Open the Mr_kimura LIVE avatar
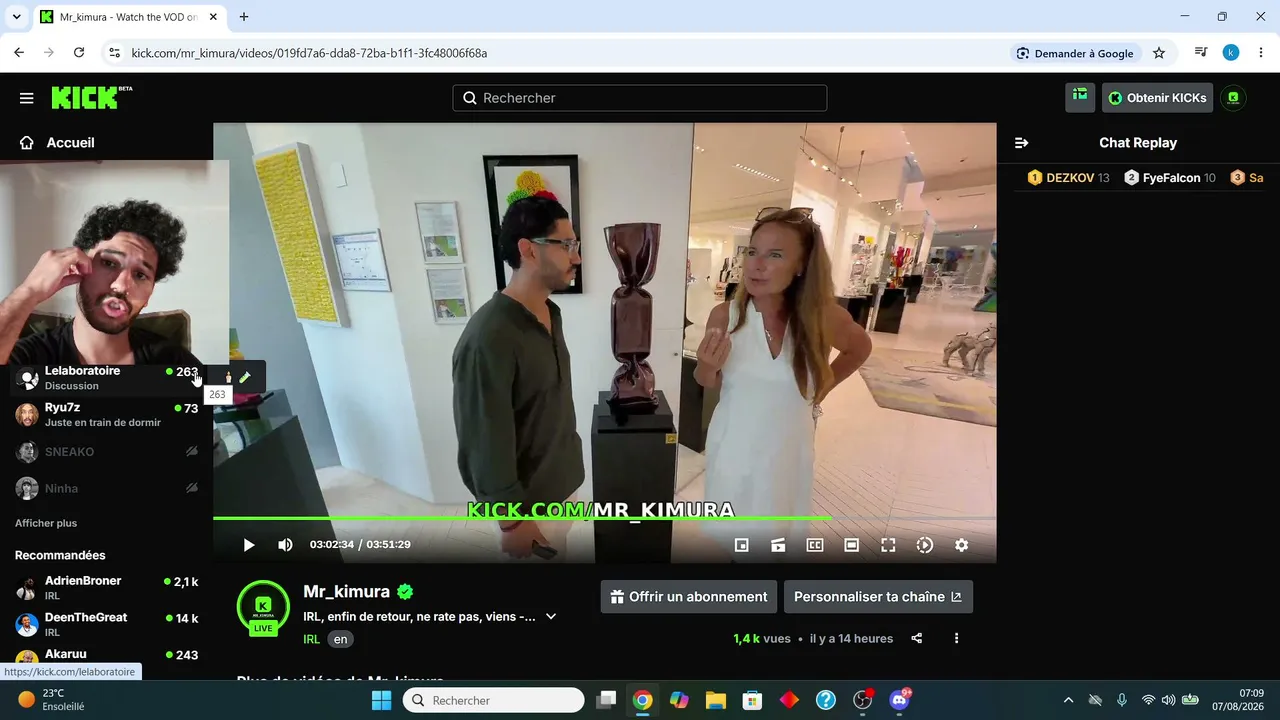1280x720 pixels. click(x=263, y=607)
